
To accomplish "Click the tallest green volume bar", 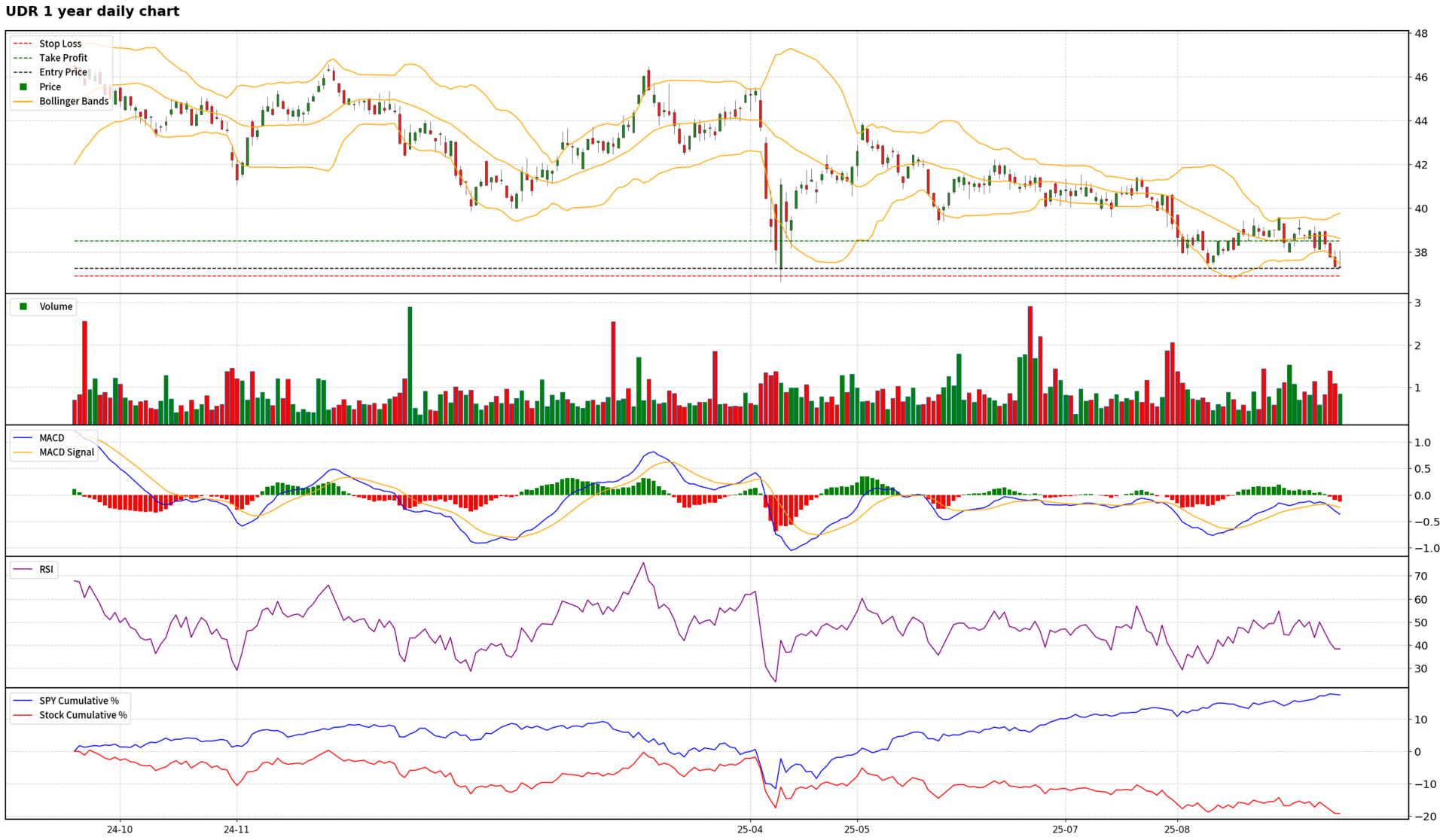I will pyautogui.click(x=410, y=365).
